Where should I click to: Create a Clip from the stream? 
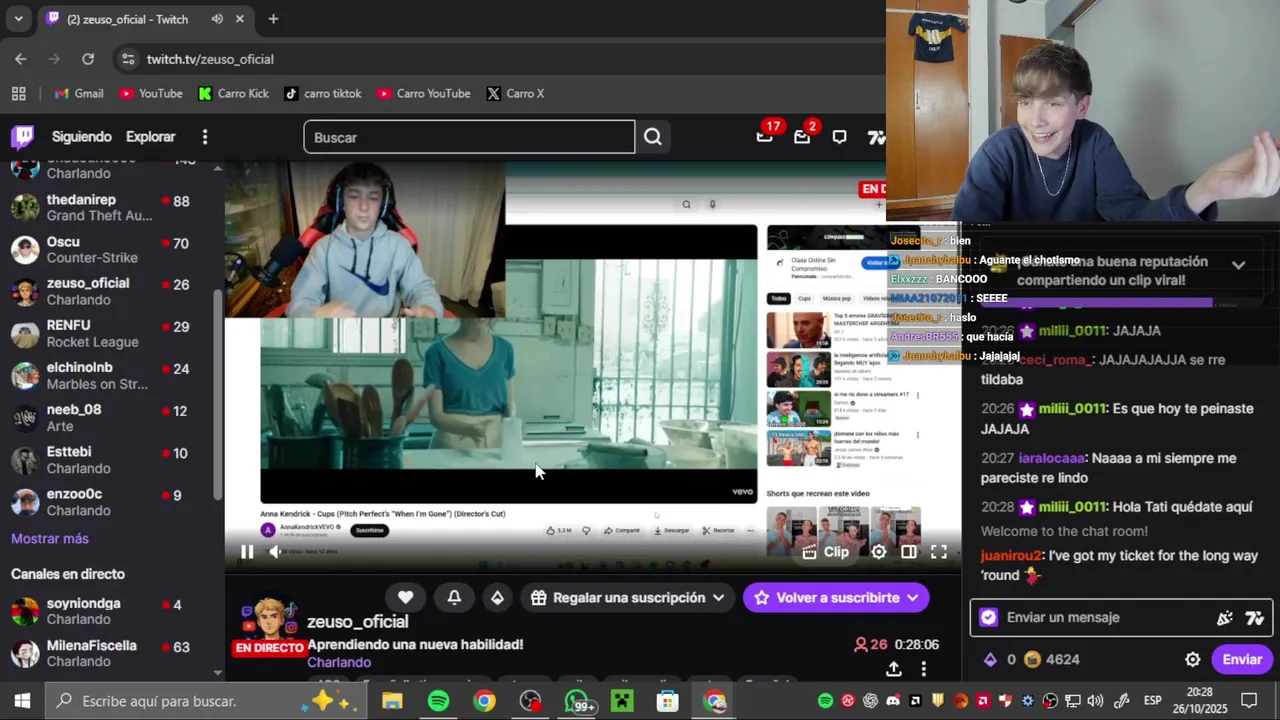826,551
